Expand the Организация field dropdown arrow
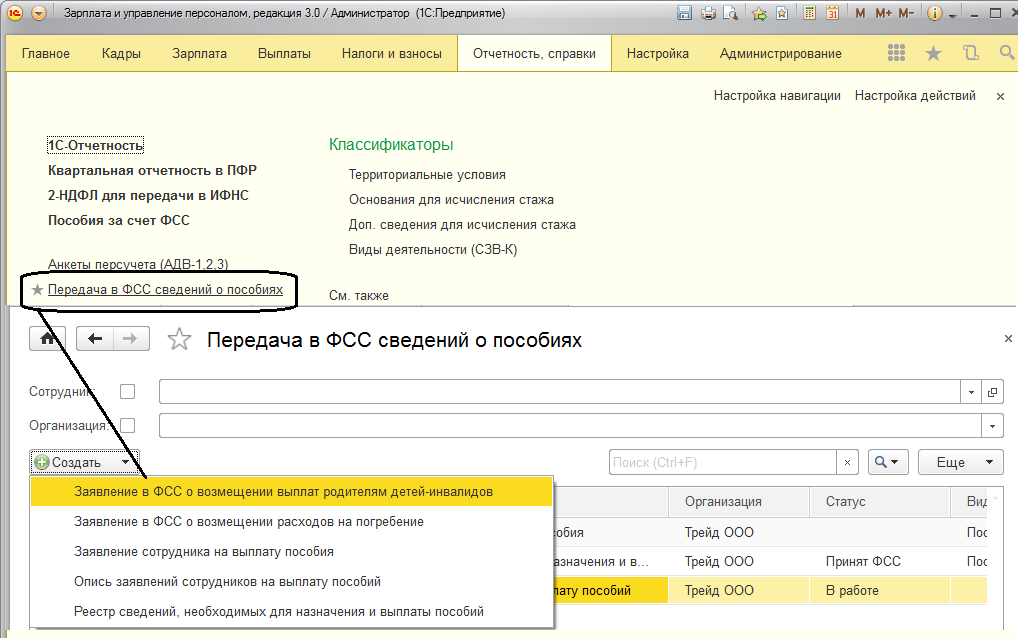The height and width of the screenshot is (638, 1018). (993, 427)
